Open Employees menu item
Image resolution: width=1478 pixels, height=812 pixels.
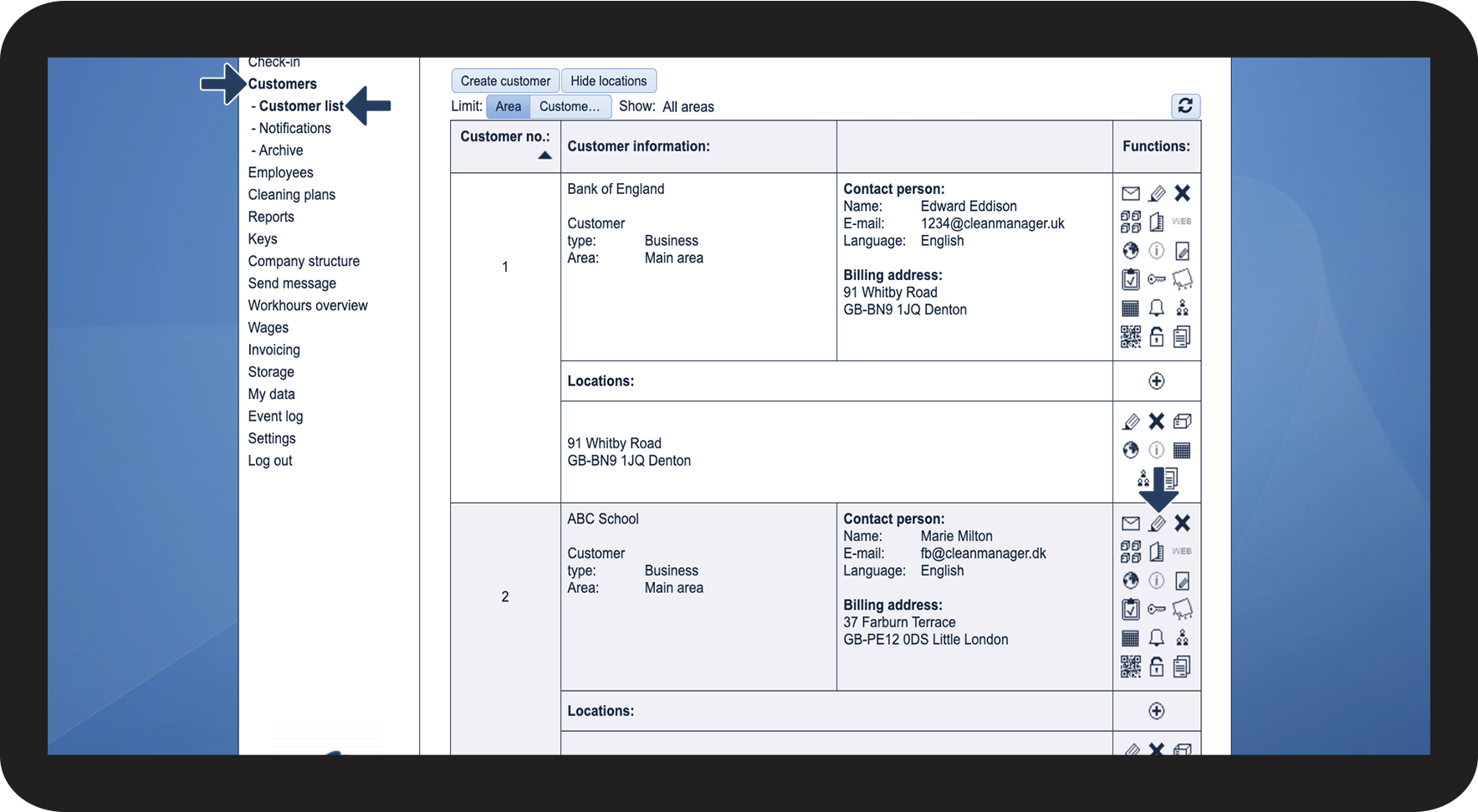pos(280,172)
